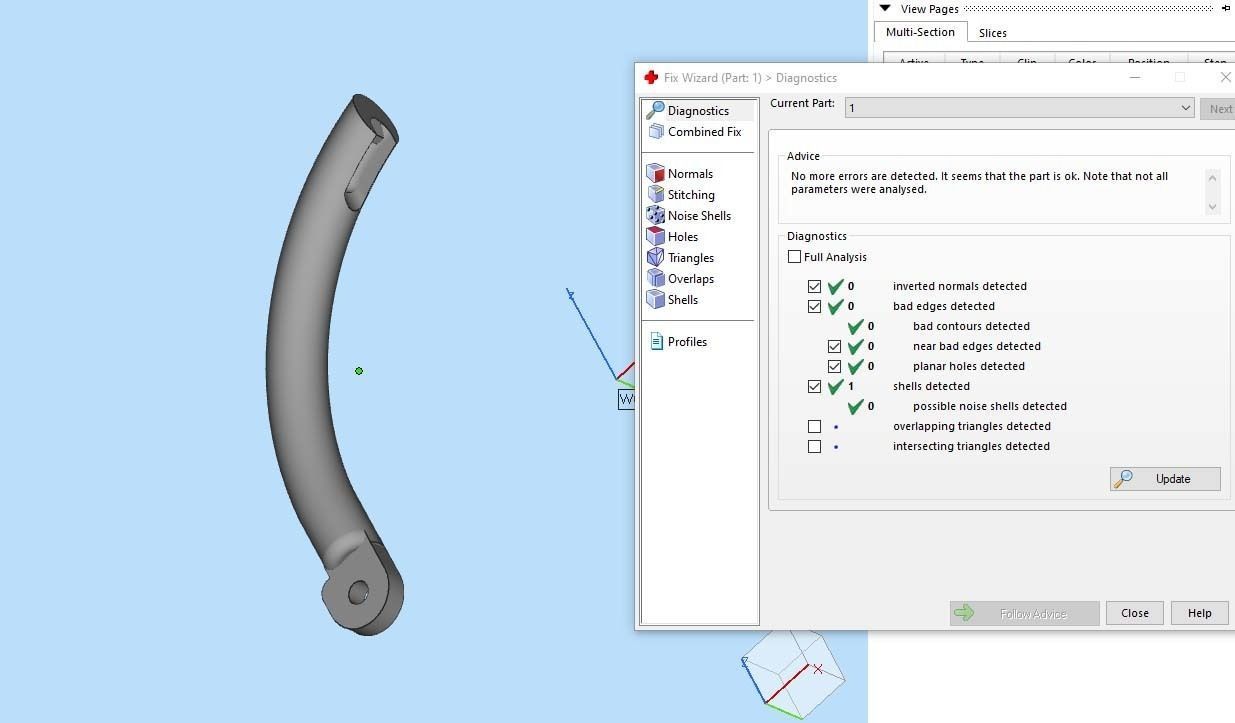The height and width of the screenshot is (723, 1235).
Task: Enable intersecting triangles detected checkbox
Action: [x=814, y=446]
